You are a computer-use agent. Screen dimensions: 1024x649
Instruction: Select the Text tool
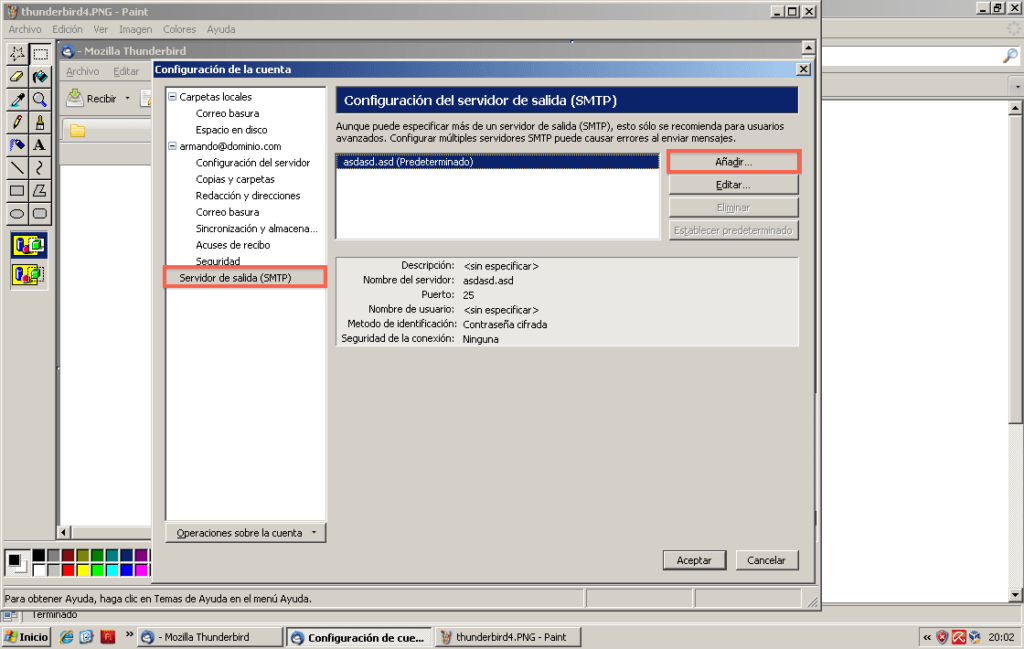(x=40, y=145)
